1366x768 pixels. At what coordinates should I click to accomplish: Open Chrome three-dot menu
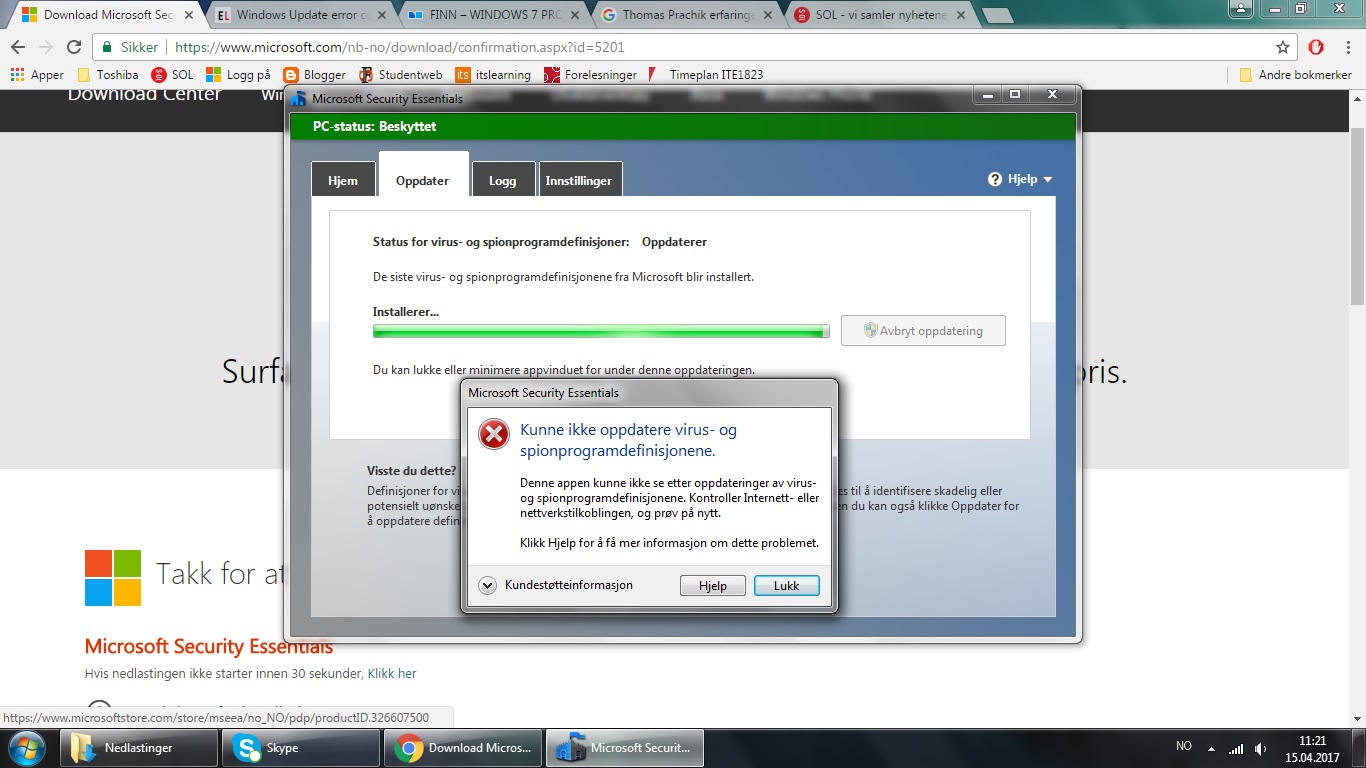[1347, 47]
